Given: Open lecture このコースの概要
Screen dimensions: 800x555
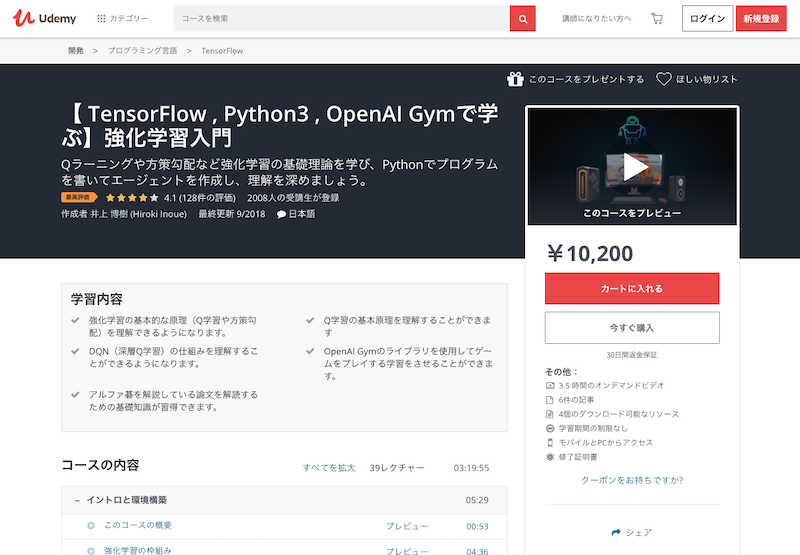Looking at the screenshot, I should click(138, 525).
